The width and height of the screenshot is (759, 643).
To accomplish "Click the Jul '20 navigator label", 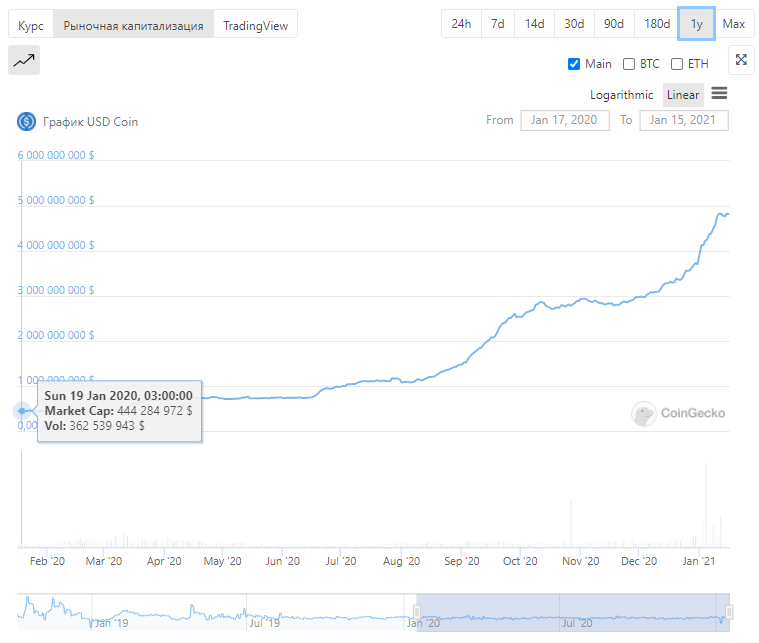I will click(x=577, y=623).
